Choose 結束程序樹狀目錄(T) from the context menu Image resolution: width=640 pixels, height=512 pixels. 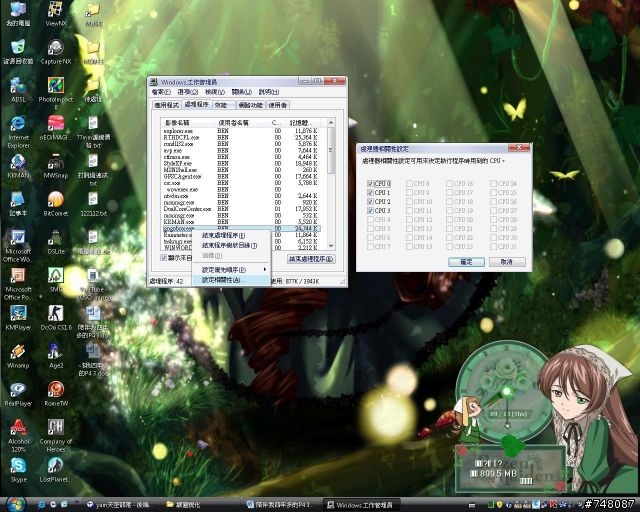(229, 245)
